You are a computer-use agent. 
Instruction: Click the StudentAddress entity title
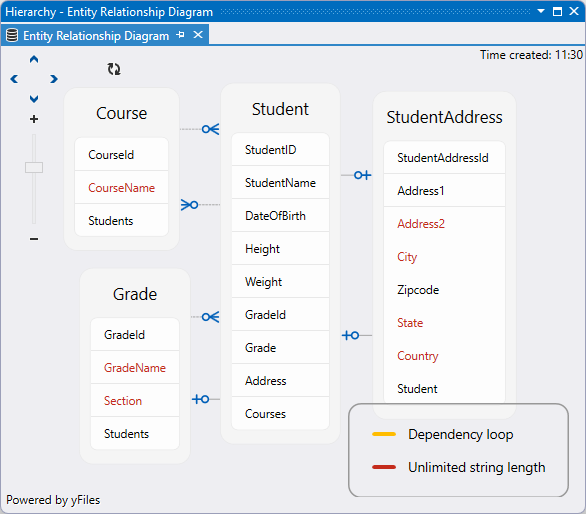(444, 117)
